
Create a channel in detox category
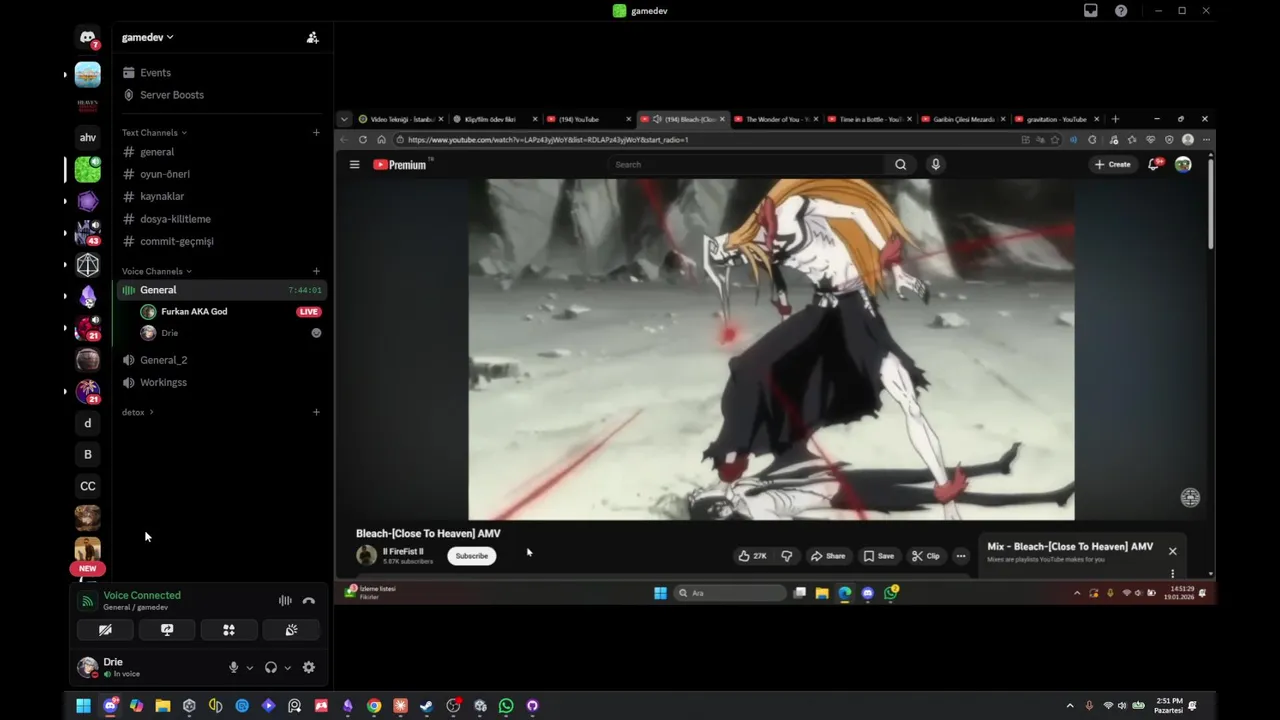pos(316,412)
